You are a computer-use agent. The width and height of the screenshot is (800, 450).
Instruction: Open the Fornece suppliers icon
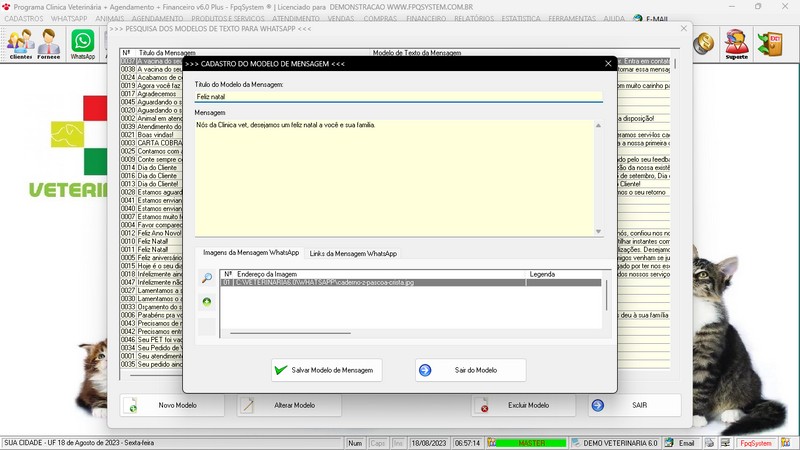pyautogui.click(x=49, y=43)
